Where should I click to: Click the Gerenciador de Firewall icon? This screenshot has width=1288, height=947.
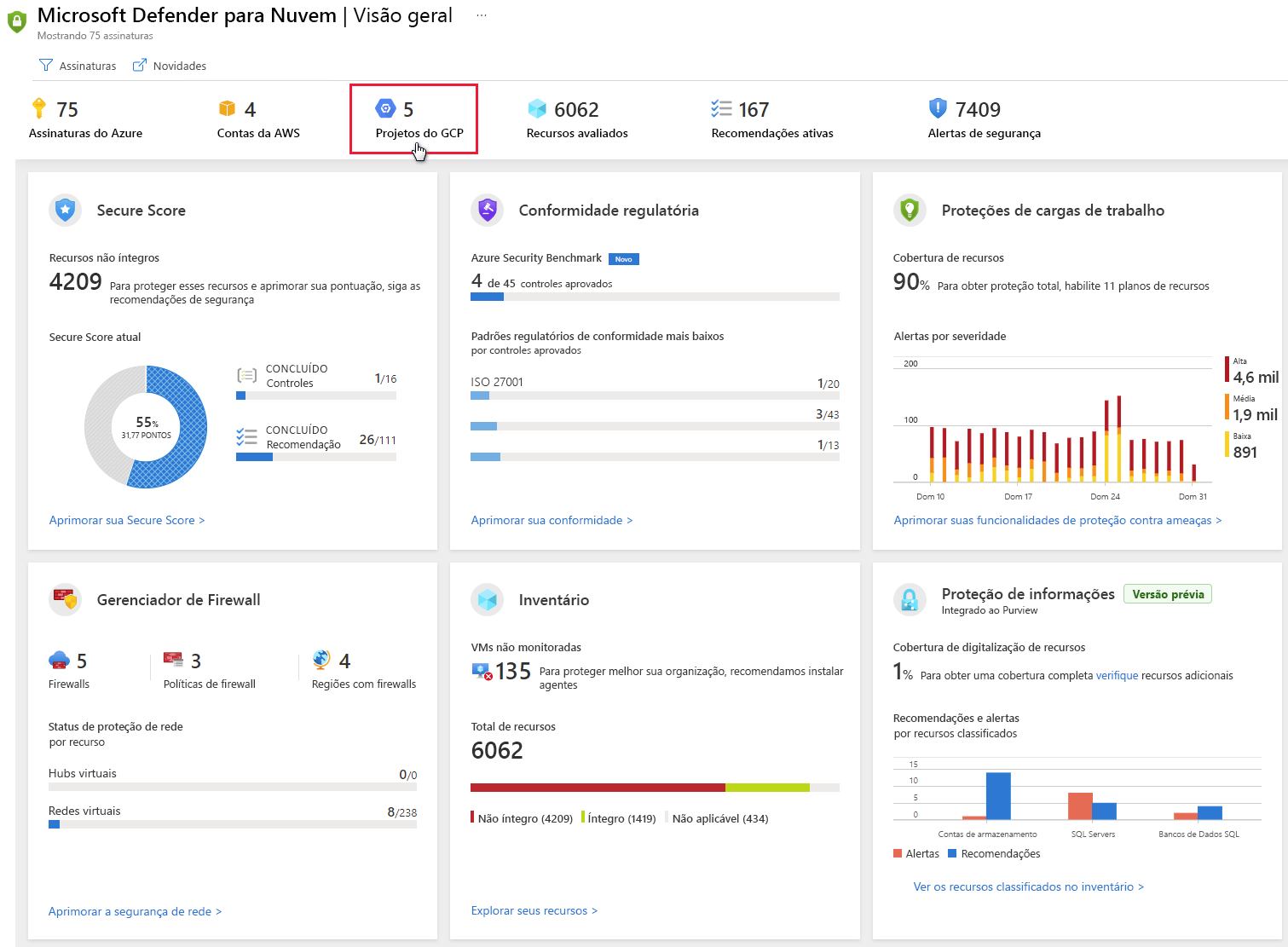click(x=66, y=599)
